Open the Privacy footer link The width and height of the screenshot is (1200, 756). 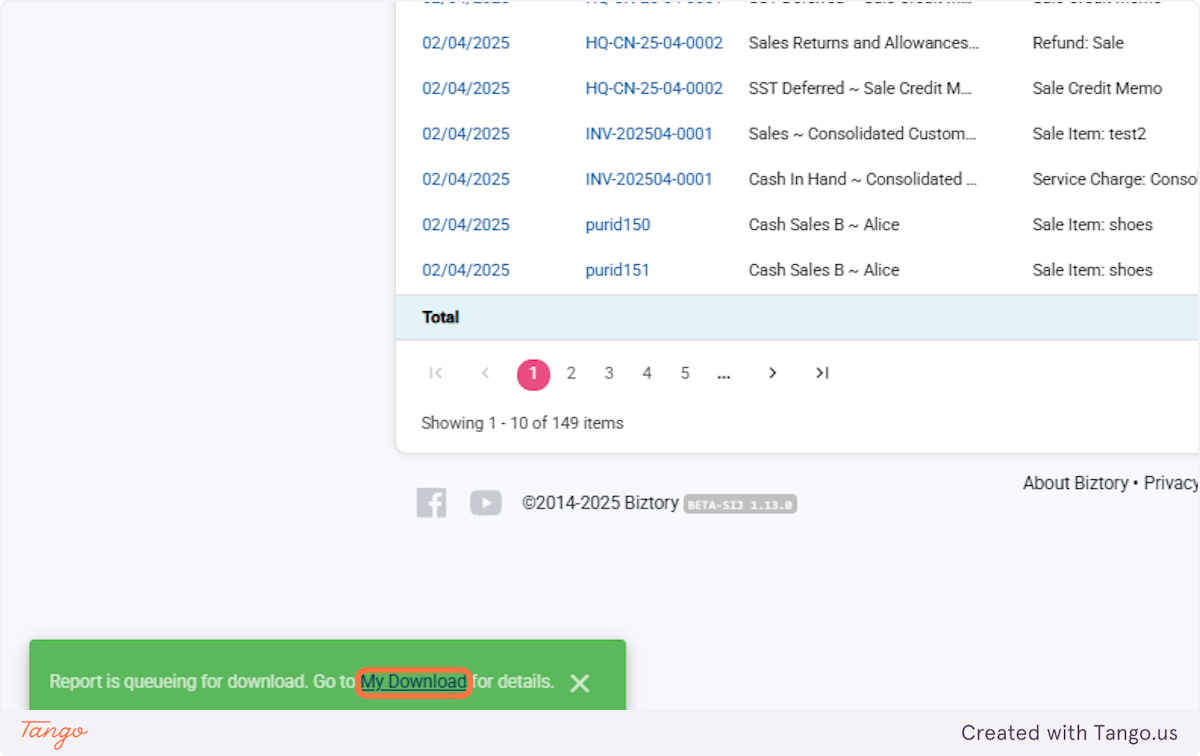pos(1171,483)
